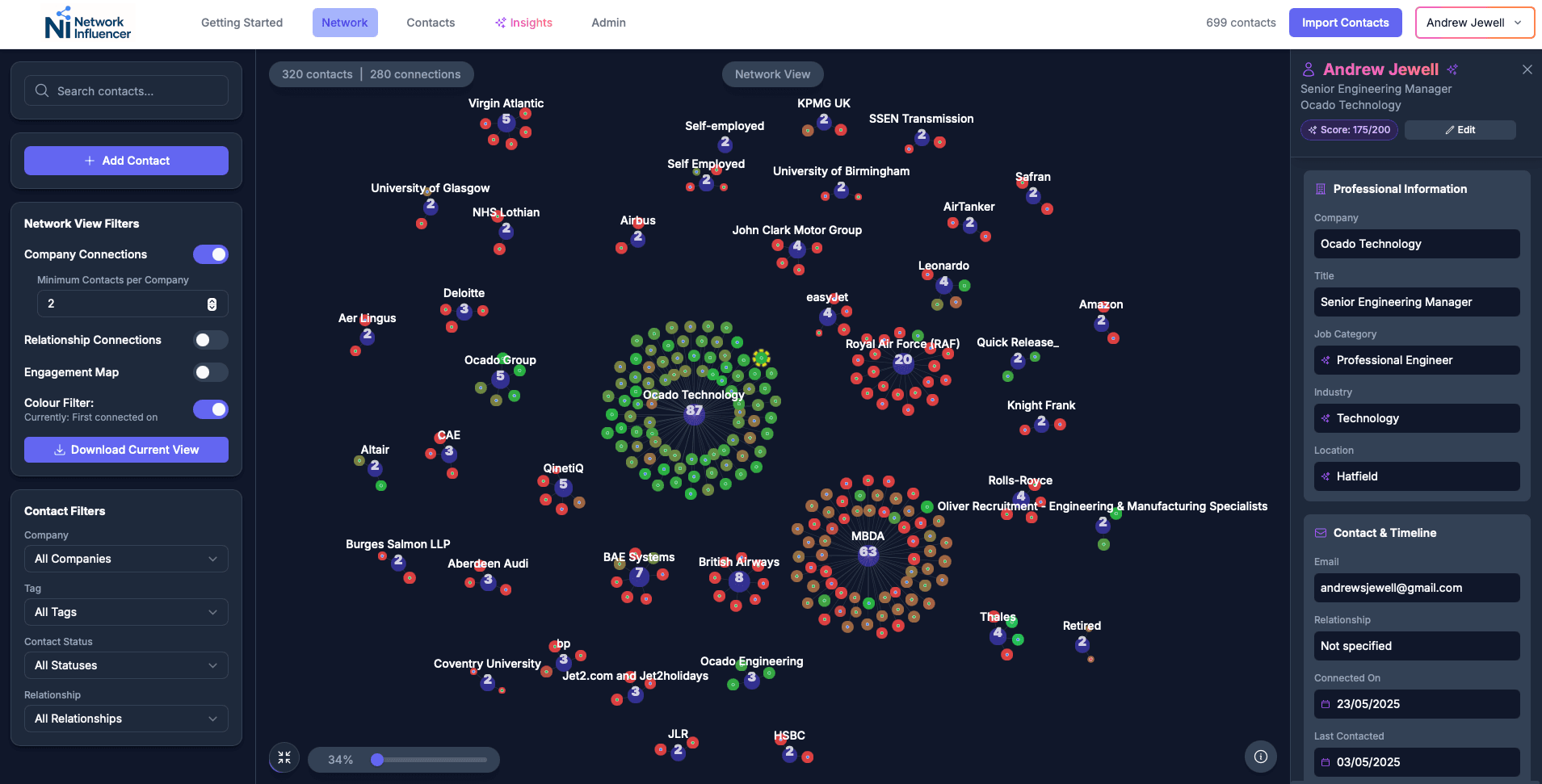The width and height of the screenshot is (1542, 784).
Task: Click the fit-to-view icon at bottom left
Action: [x=284, y=757]
